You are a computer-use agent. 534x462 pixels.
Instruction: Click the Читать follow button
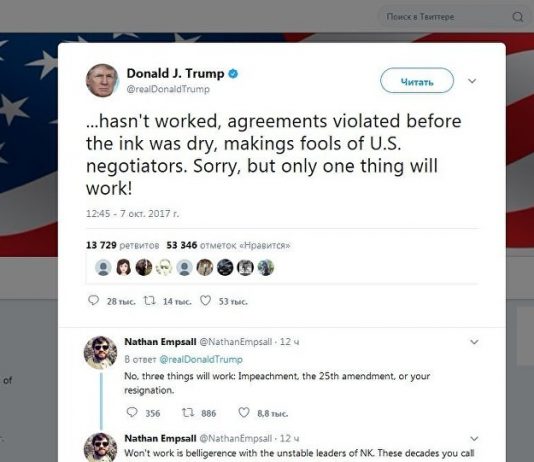(x=417, y=81)
